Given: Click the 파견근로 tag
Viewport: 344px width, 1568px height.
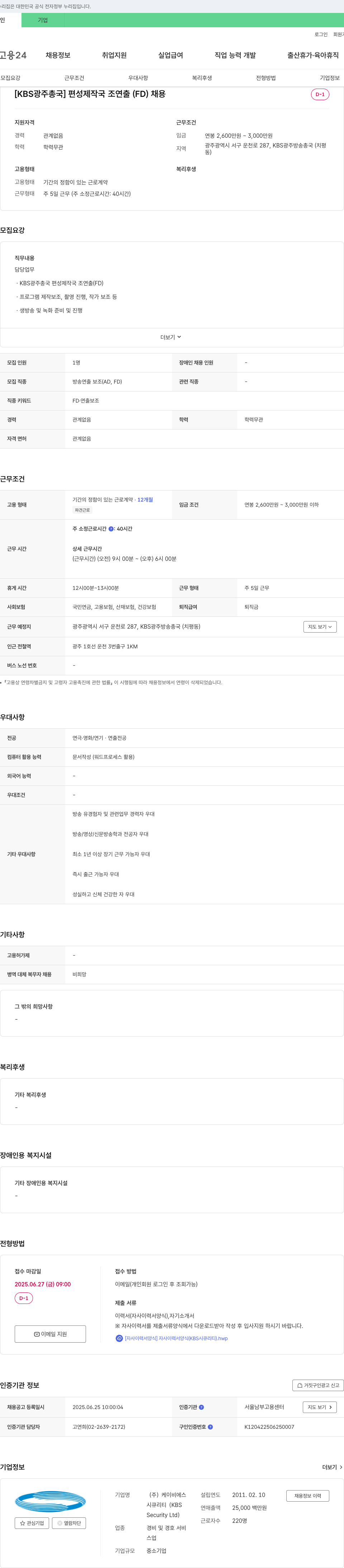Looking at the screenshot, I should click(82, 510).
